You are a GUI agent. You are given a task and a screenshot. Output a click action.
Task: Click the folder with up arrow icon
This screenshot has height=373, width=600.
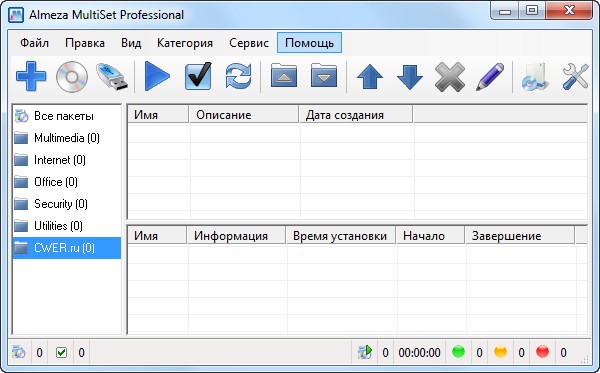pyautogui.click(x=284, y=75)
